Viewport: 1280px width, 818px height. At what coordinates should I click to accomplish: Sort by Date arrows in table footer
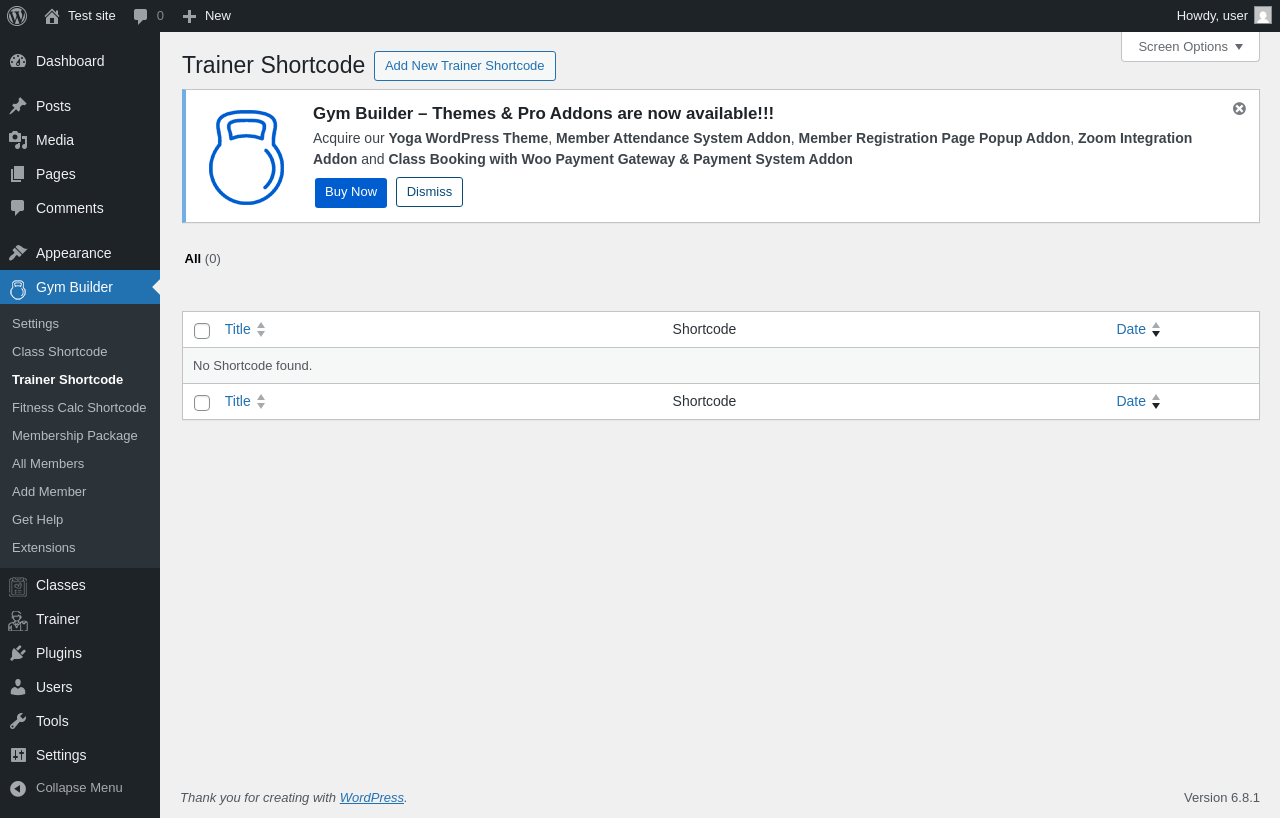tap(1156, 401)
